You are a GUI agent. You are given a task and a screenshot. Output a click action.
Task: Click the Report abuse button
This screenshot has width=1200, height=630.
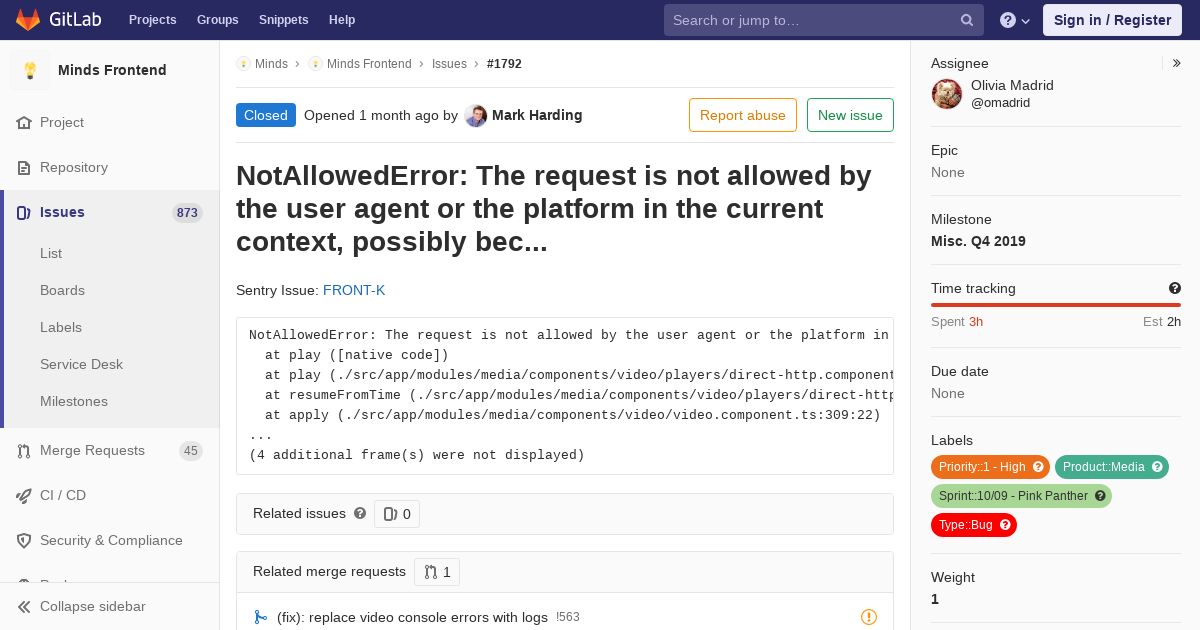743,115
